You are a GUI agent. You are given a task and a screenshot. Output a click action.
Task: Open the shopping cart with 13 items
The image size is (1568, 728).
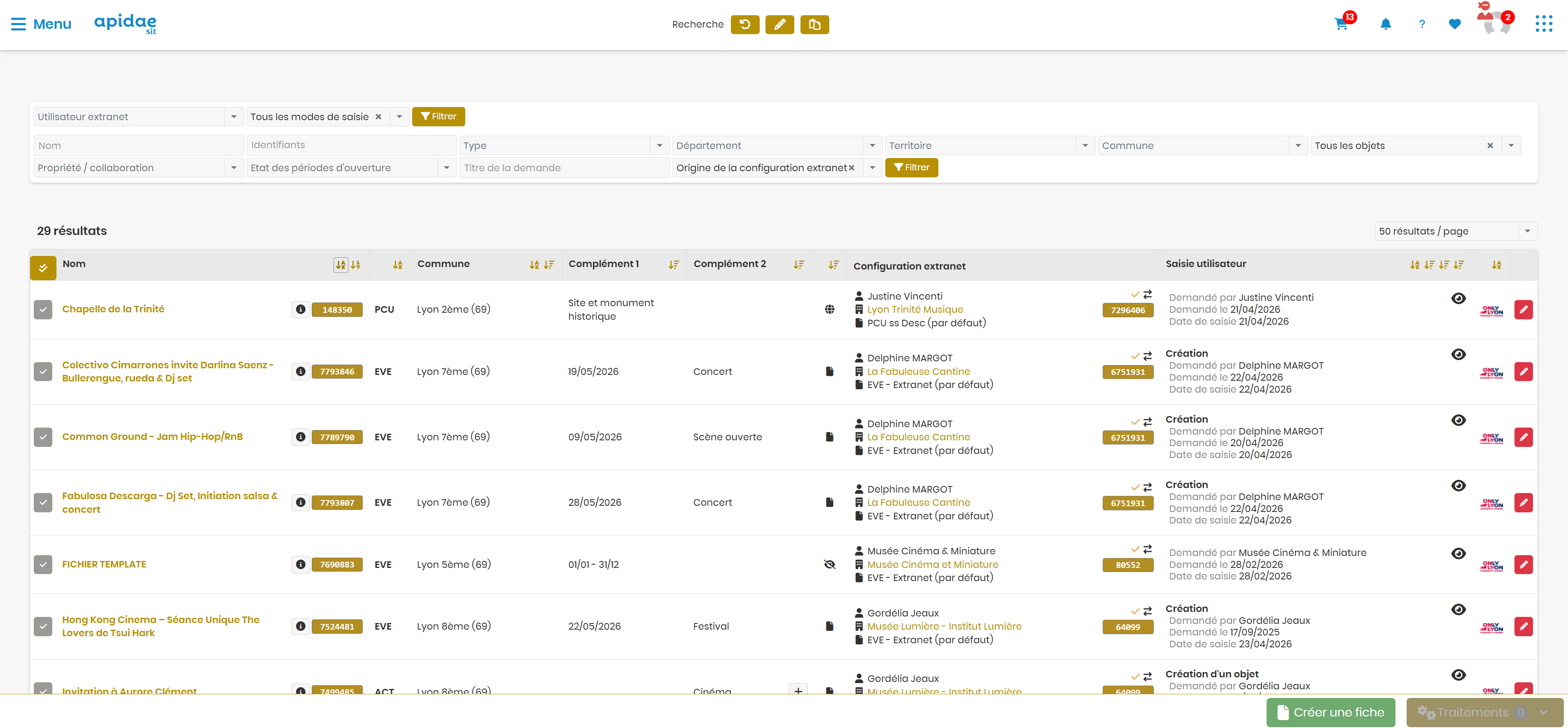point(1341,24)
